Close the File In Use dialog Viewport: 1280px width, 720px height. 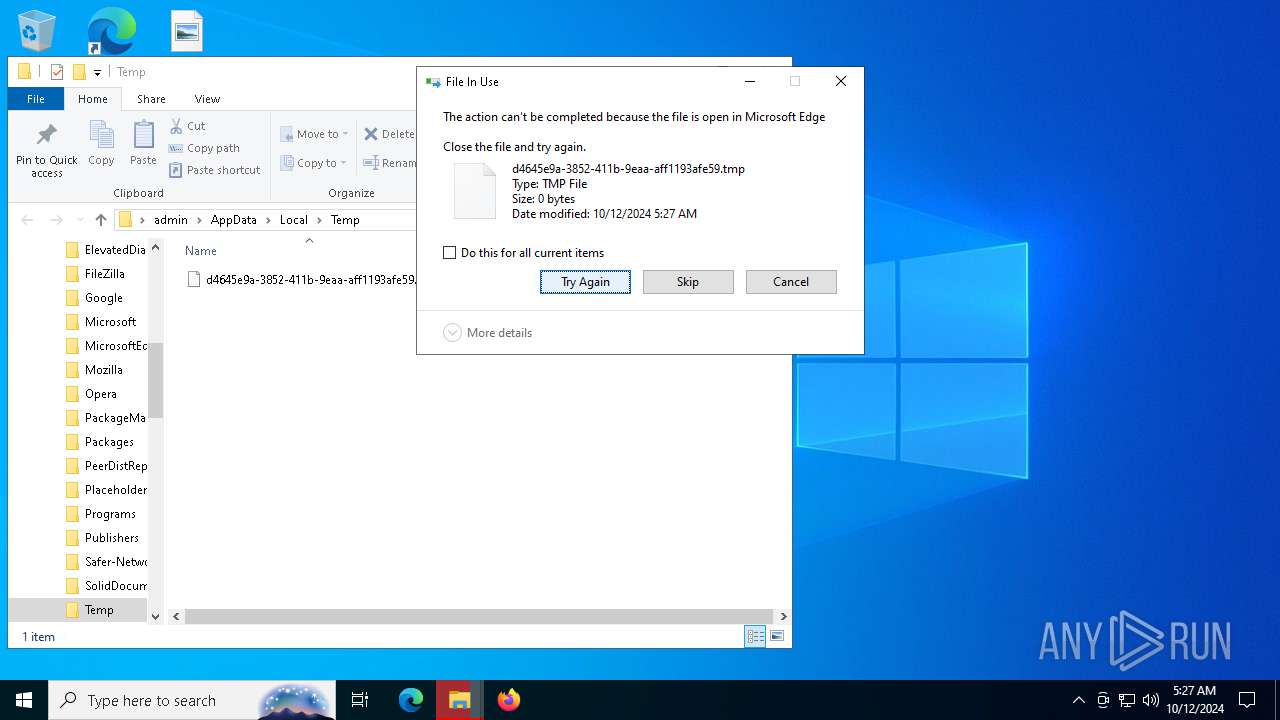[x=841, y=82]
